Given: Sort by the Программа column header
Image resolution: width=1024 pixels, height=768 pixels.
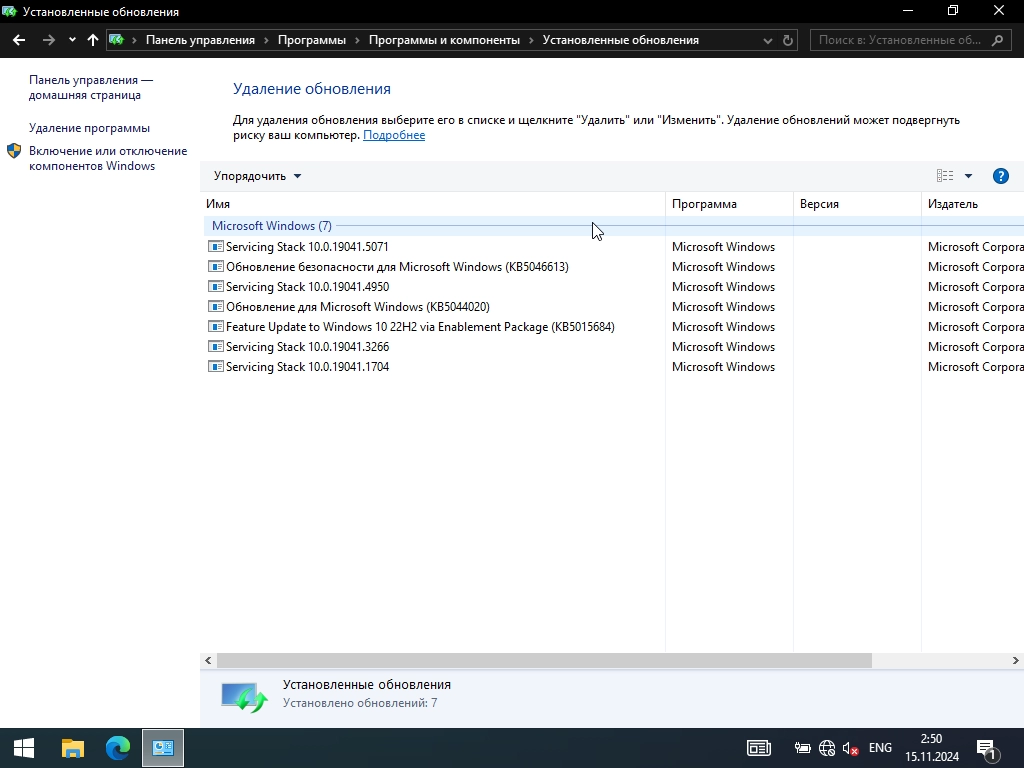Looking at the screenshot, I should click(x=729, y=204).
